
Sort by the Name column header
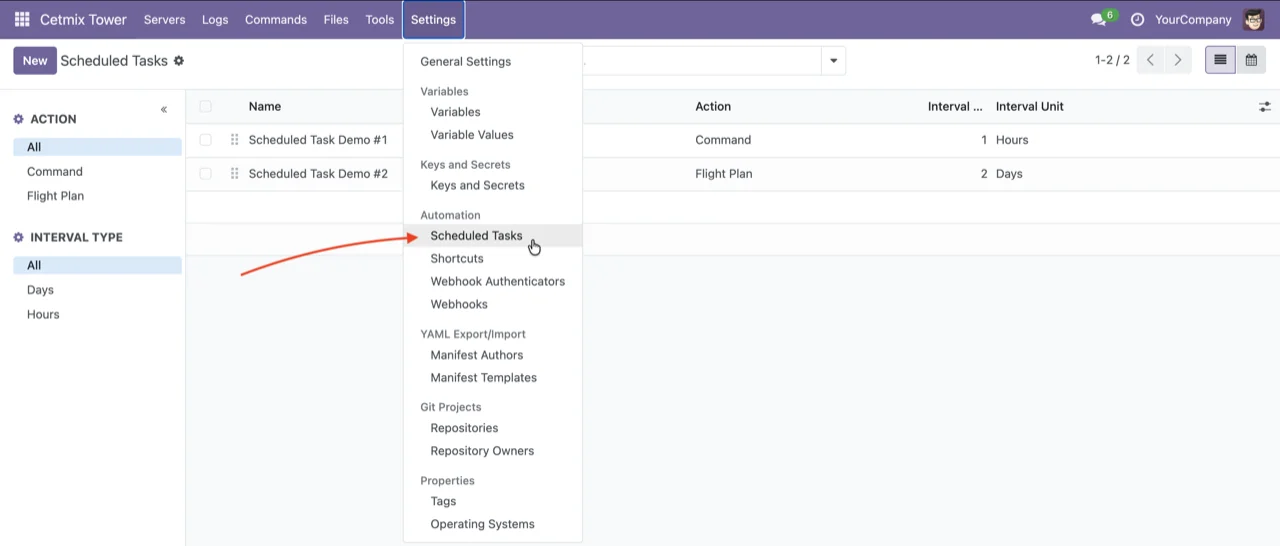pyautogui.click(x=265, y=106)
